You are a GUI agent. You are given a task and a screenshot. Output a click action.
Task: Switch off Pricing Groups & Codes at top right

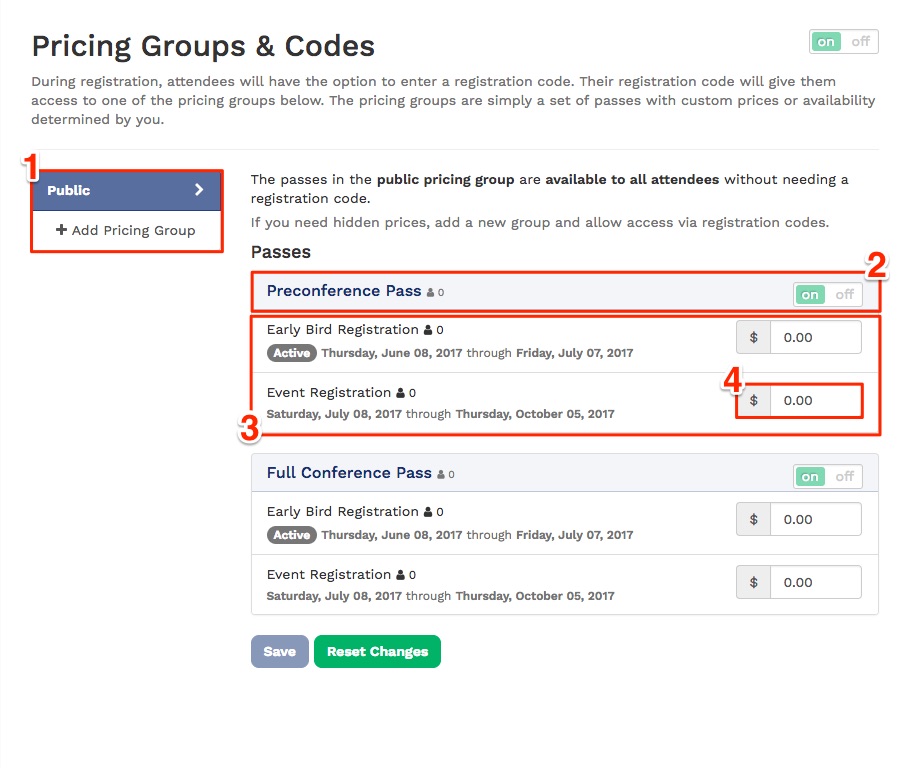[862, 42]
